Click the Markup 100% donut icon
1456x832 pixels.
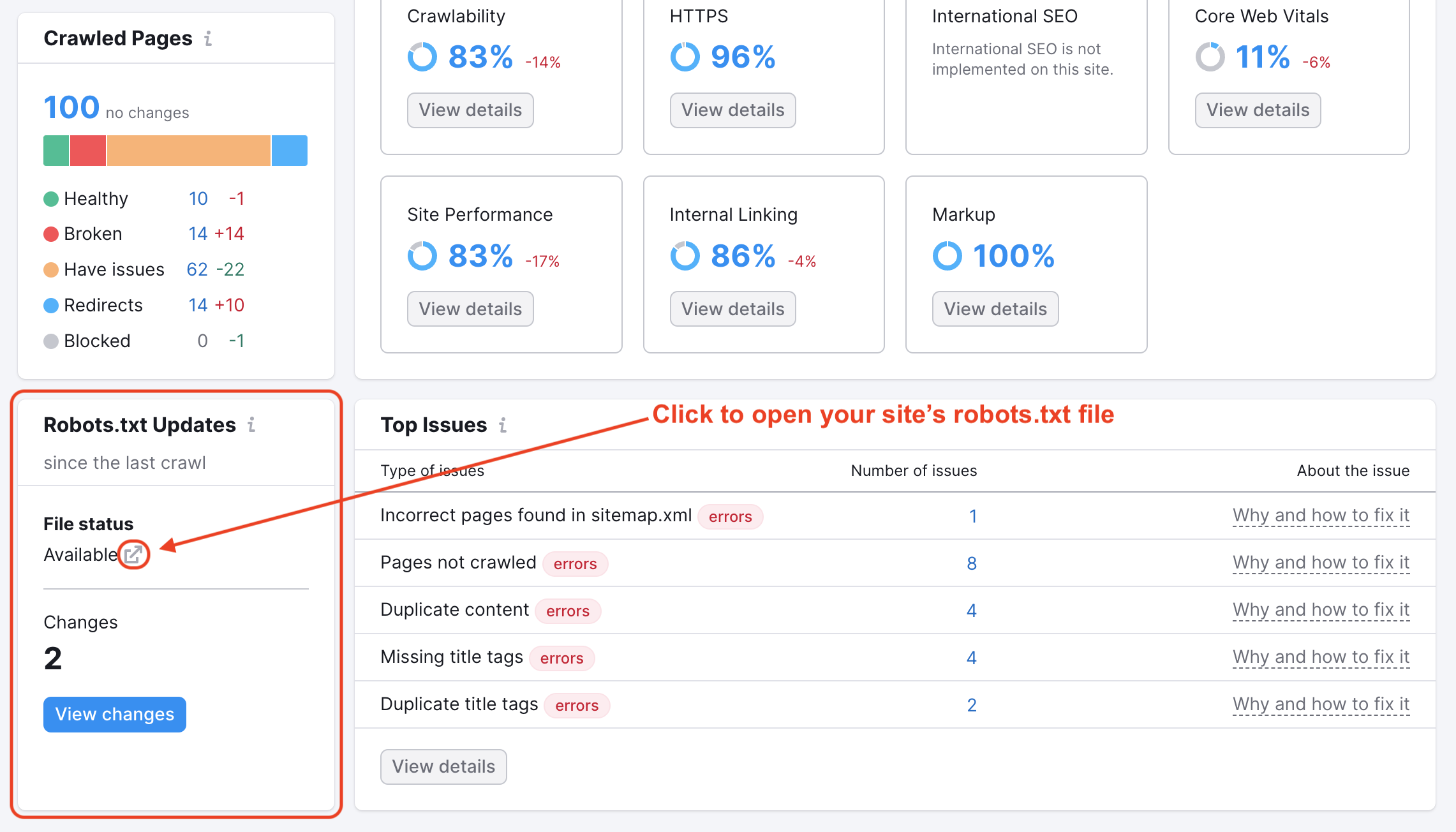click(947, 256)
